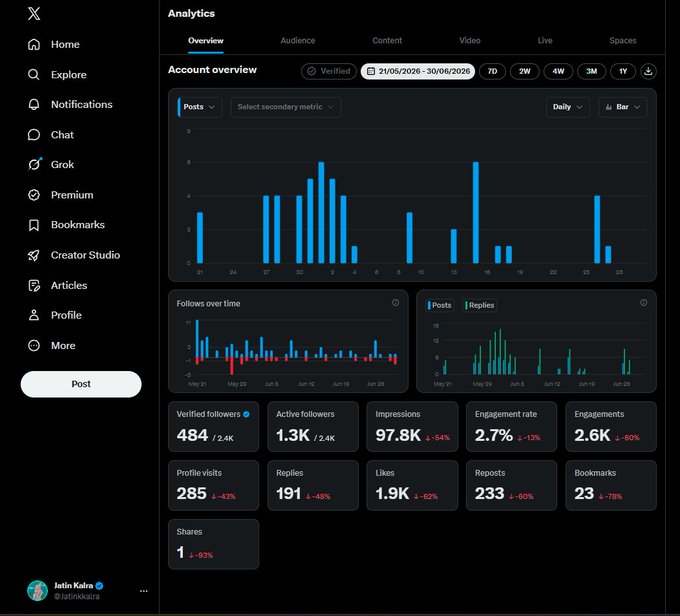The image size is (680, 616).
Task: Click calendar icon in date range
Action: 371,71
